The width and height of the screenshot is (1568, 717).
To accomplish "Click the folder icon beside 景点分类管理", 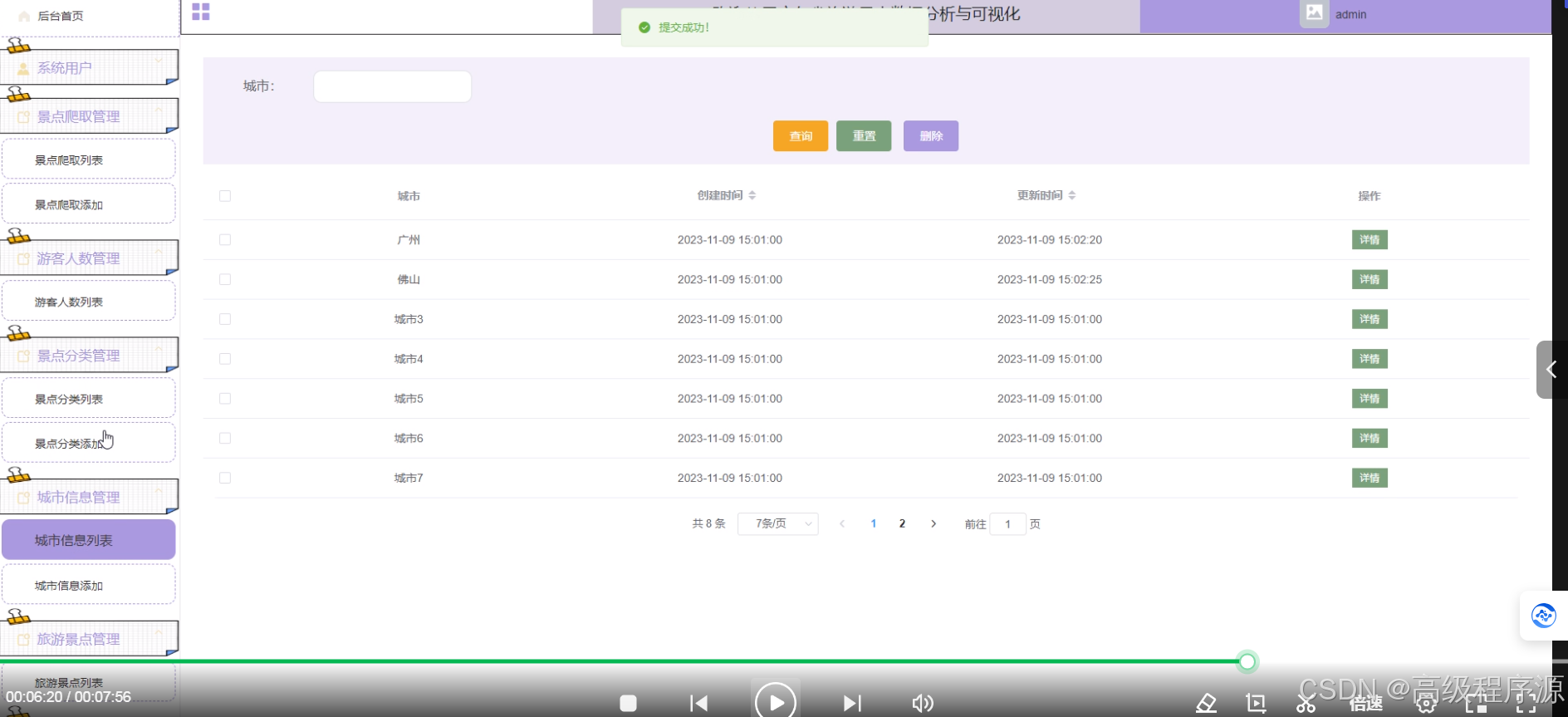I will click(x=23, y=356).
